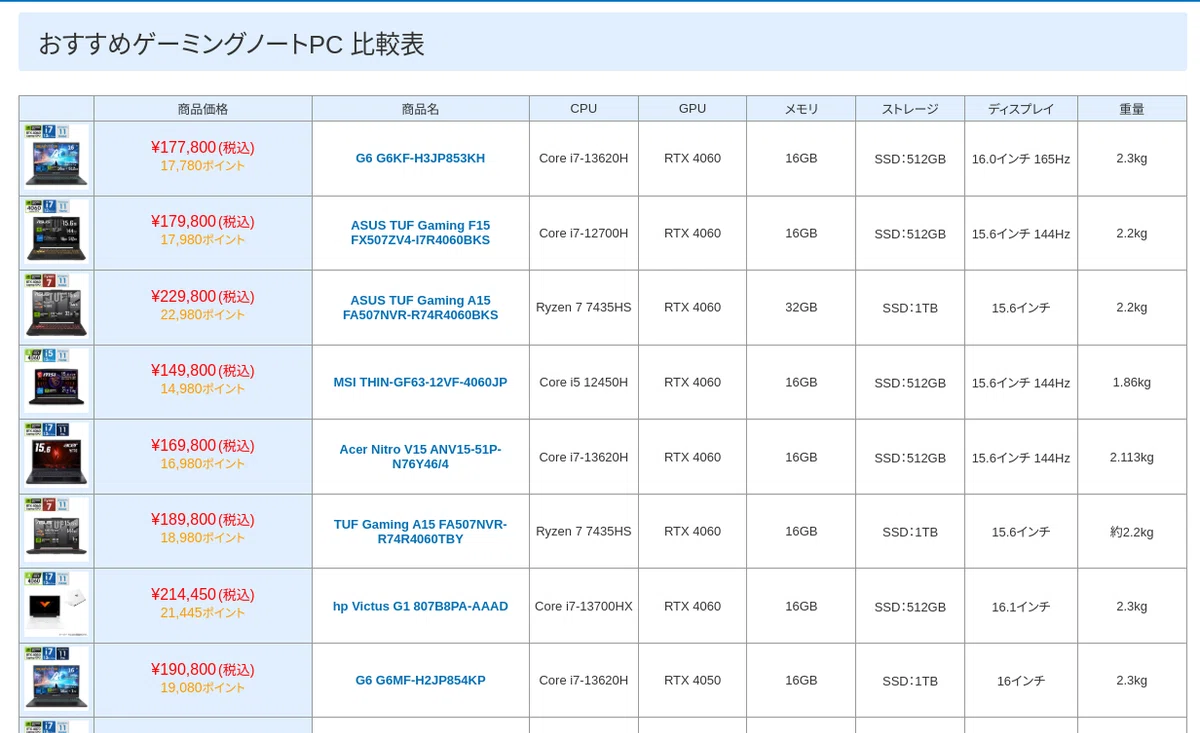Viewport: 1200px width, 733px height.
Task: Open Acer Nitro V15 ANV15-51P product link
Action: (420, 457)
